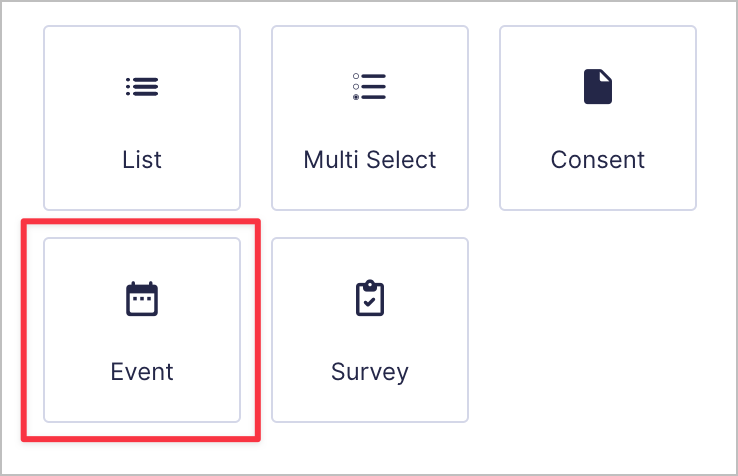Click the Multi Select radio-list icon
This screenshot has width=738, height=476.
(369, 87)
